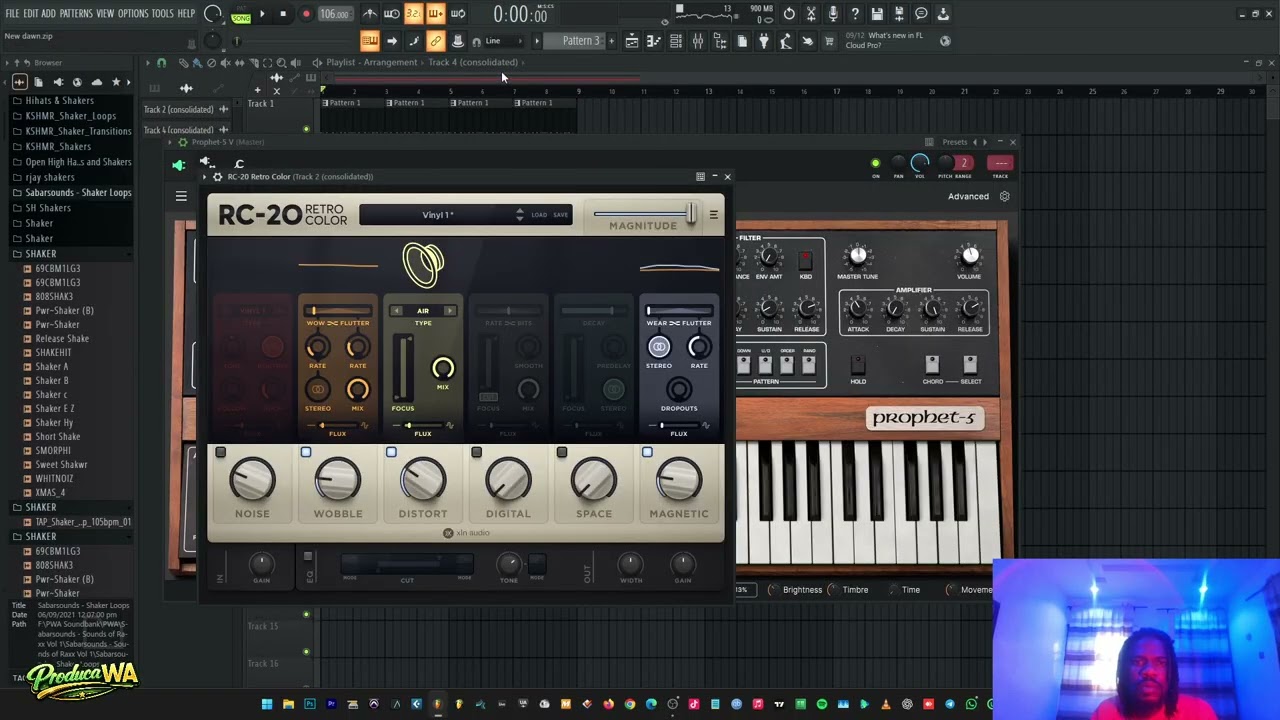Toggle the Magnetic STEREO button
This screenshot has height=720, width=1280.
click(x=659, y=347)
